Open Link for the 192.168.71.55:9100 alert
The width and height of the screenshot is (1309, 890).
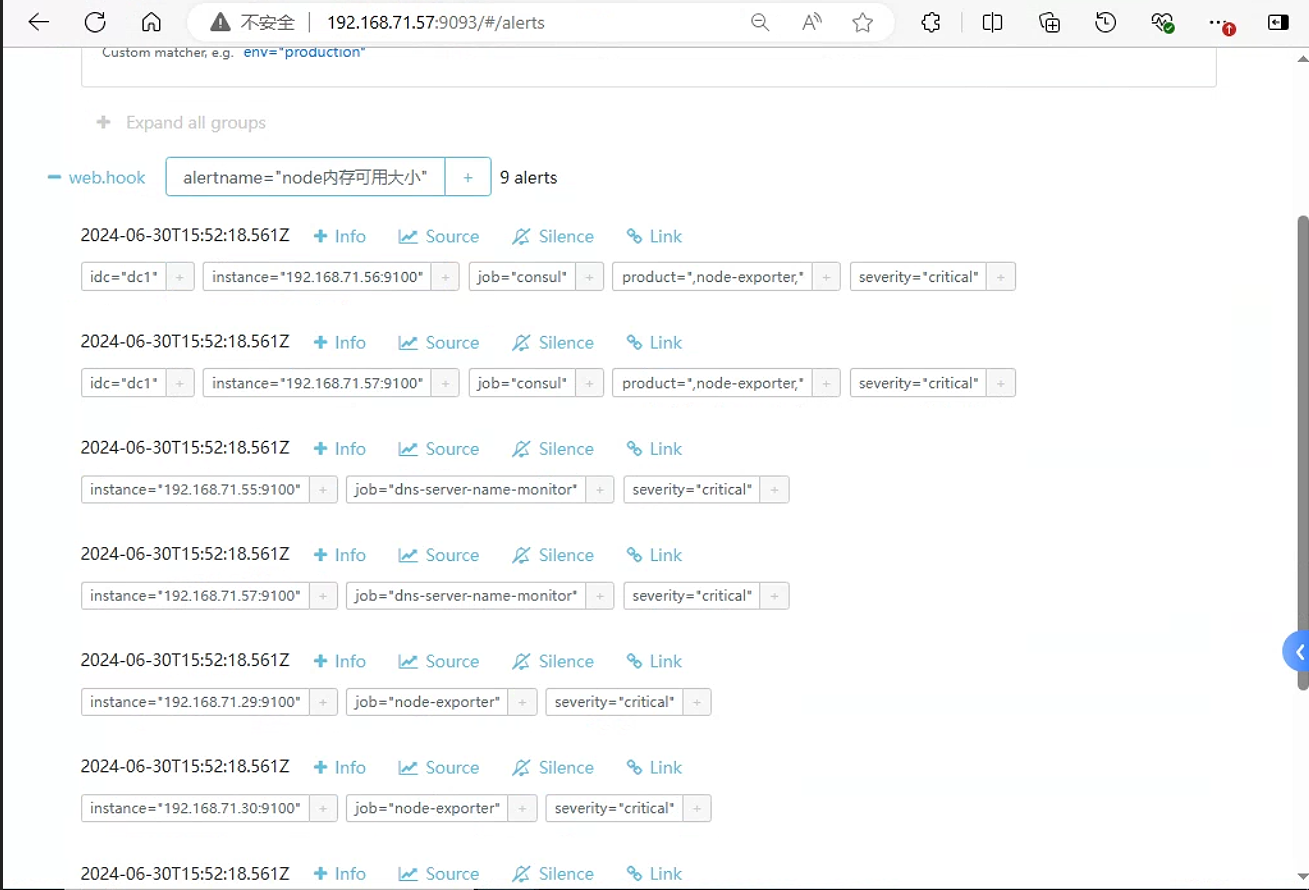(654, 449)
